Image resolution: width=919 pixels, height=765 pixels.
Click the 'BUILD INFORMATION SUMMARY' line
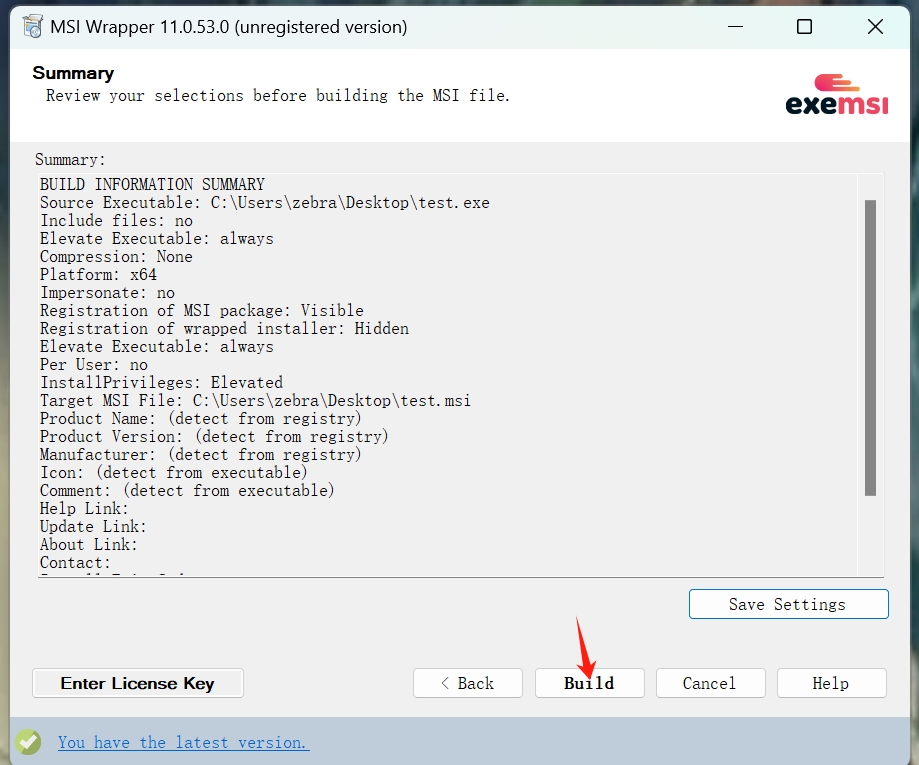click(x=152, y=184)
